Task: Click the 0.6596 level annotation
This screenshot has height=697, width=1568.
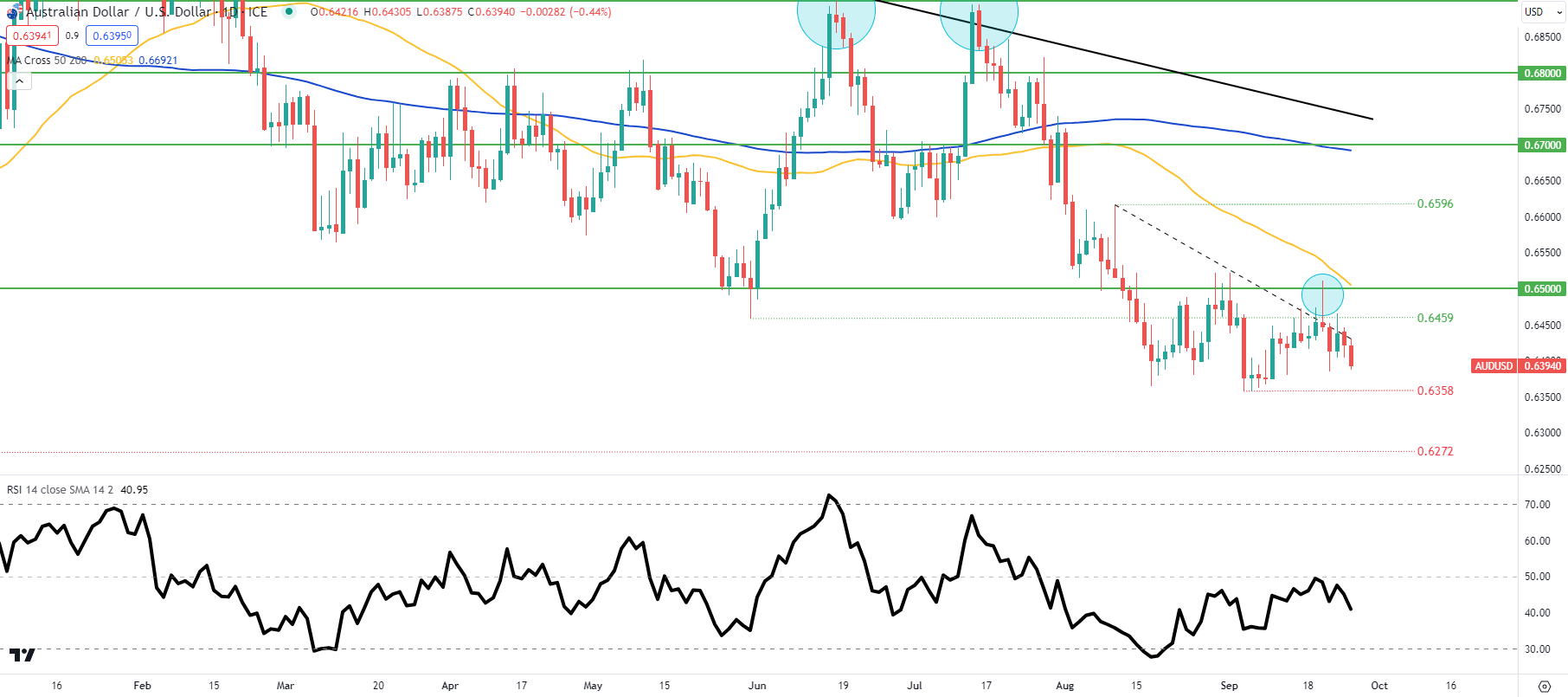Action: click(x=1436, y=204)
